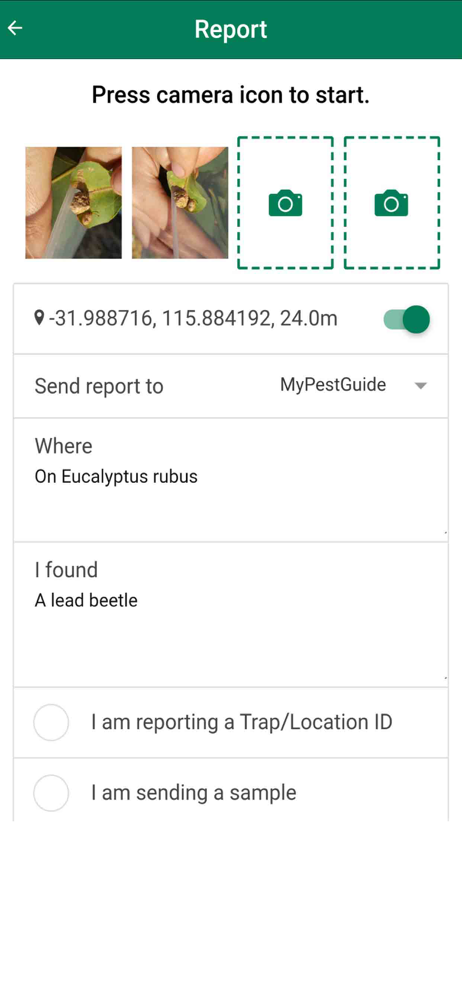Click the 'I am reporting a Trap/Location ID' label
Screen dimensions: 462x1000
[x=241, y=723]
